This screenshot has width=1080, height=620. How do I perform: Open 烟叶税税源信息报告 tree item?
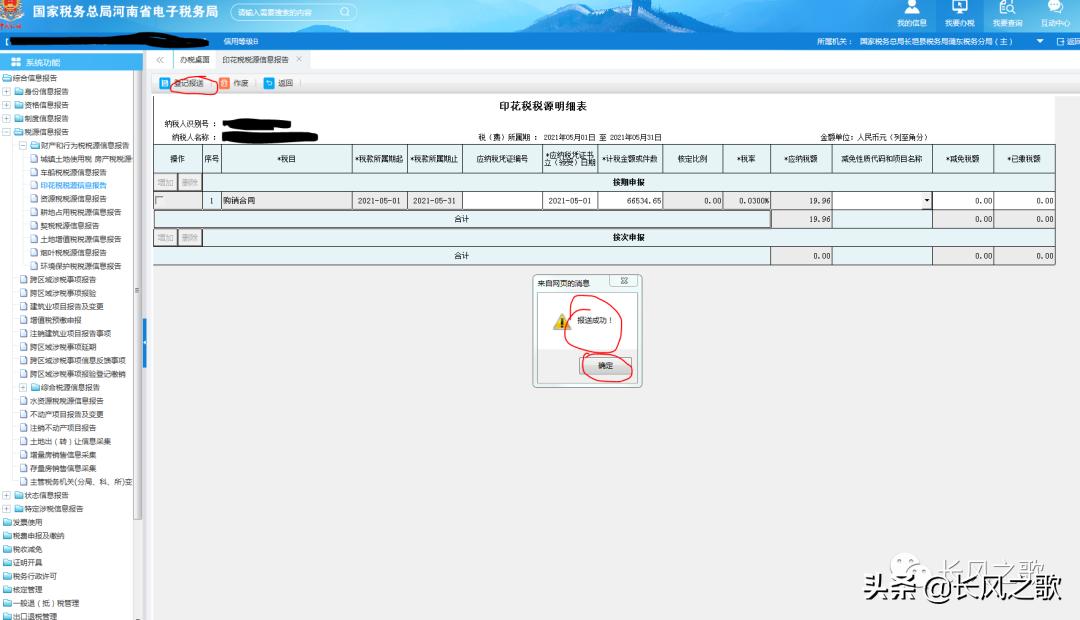73,252
